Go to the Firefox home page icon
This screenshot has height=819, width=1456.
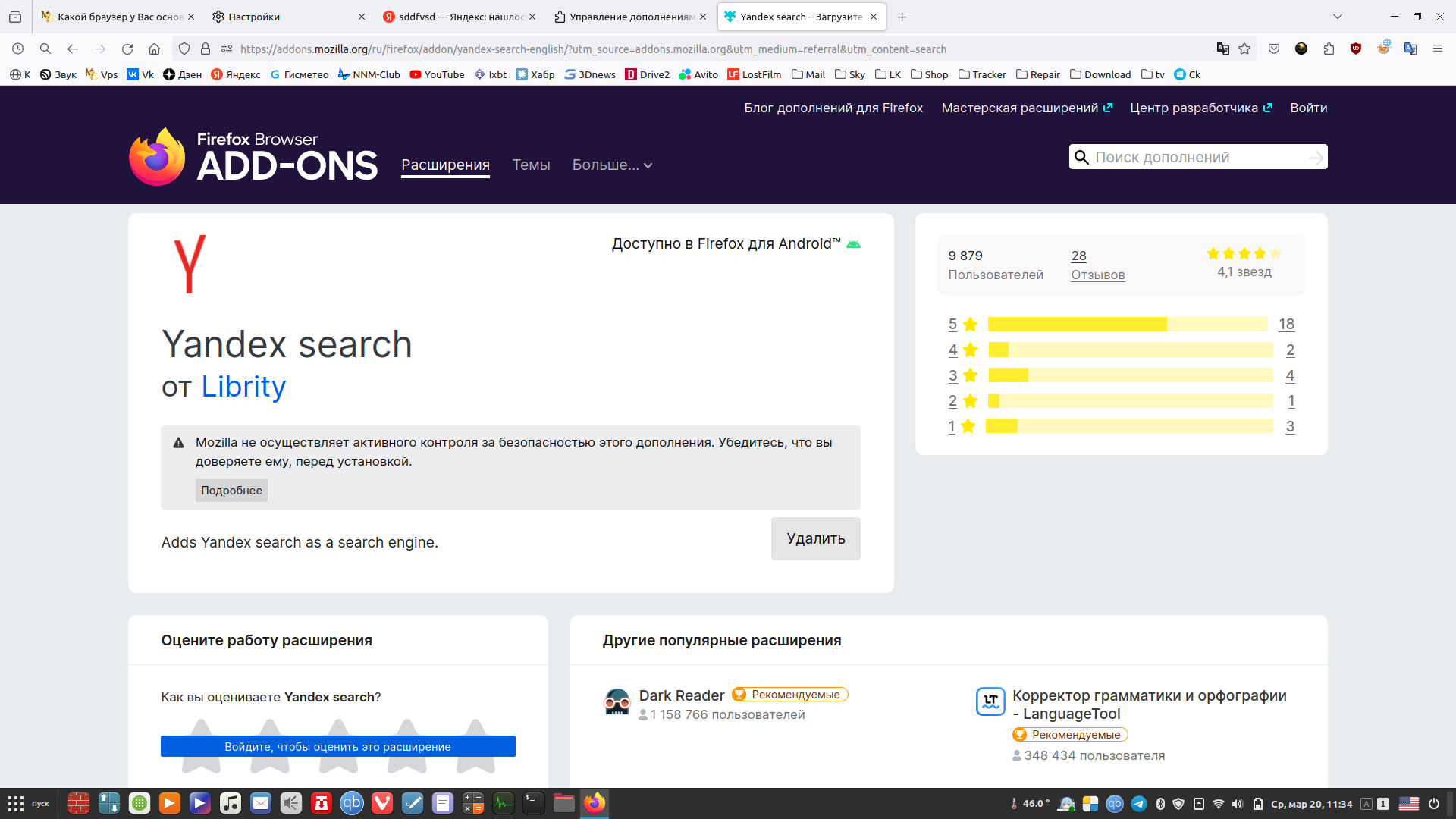pyautogui.click(x=154, y=49)
